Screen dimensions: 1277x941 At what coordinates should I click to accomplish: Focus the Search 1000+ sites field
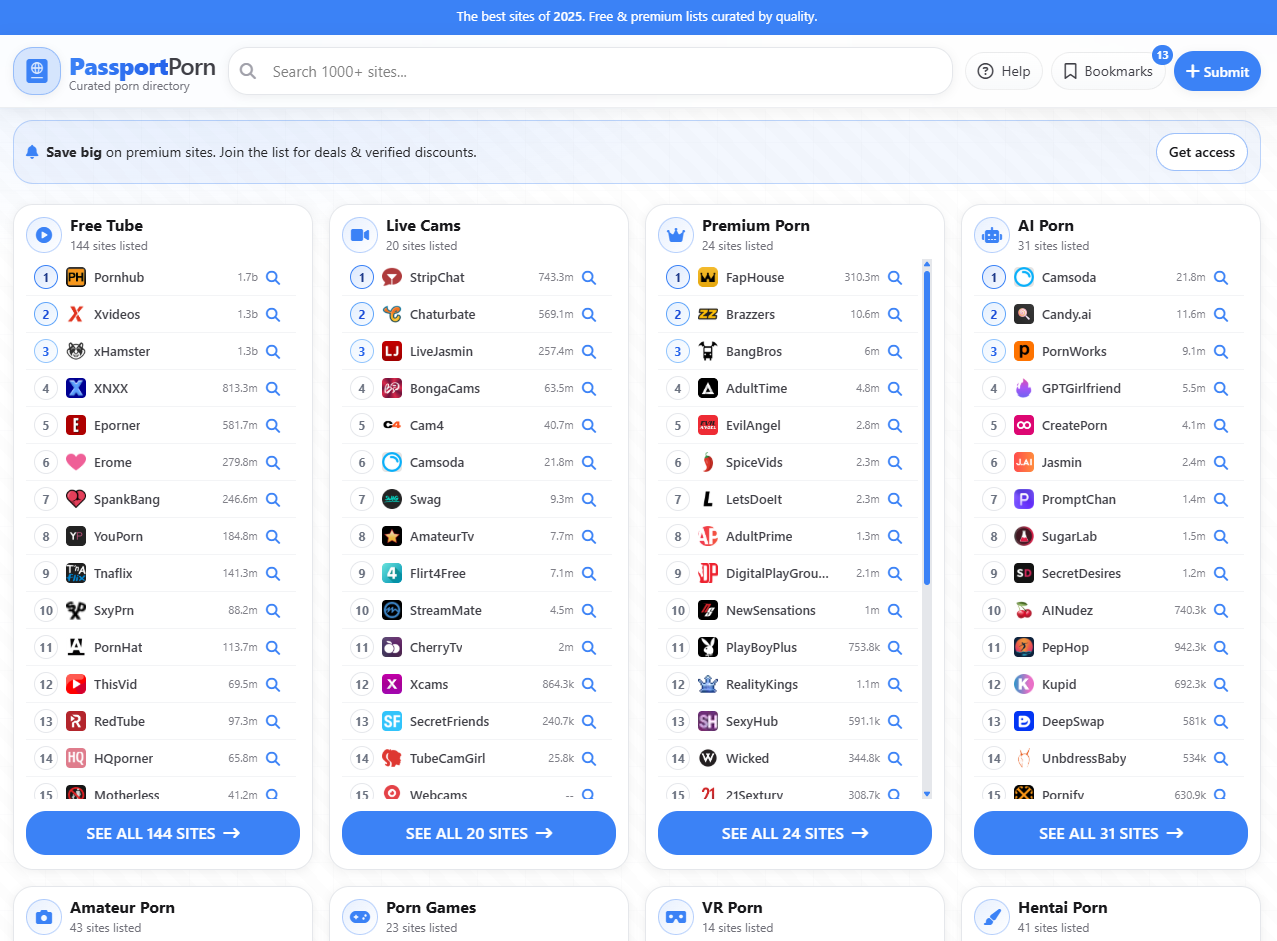[600, 72]
